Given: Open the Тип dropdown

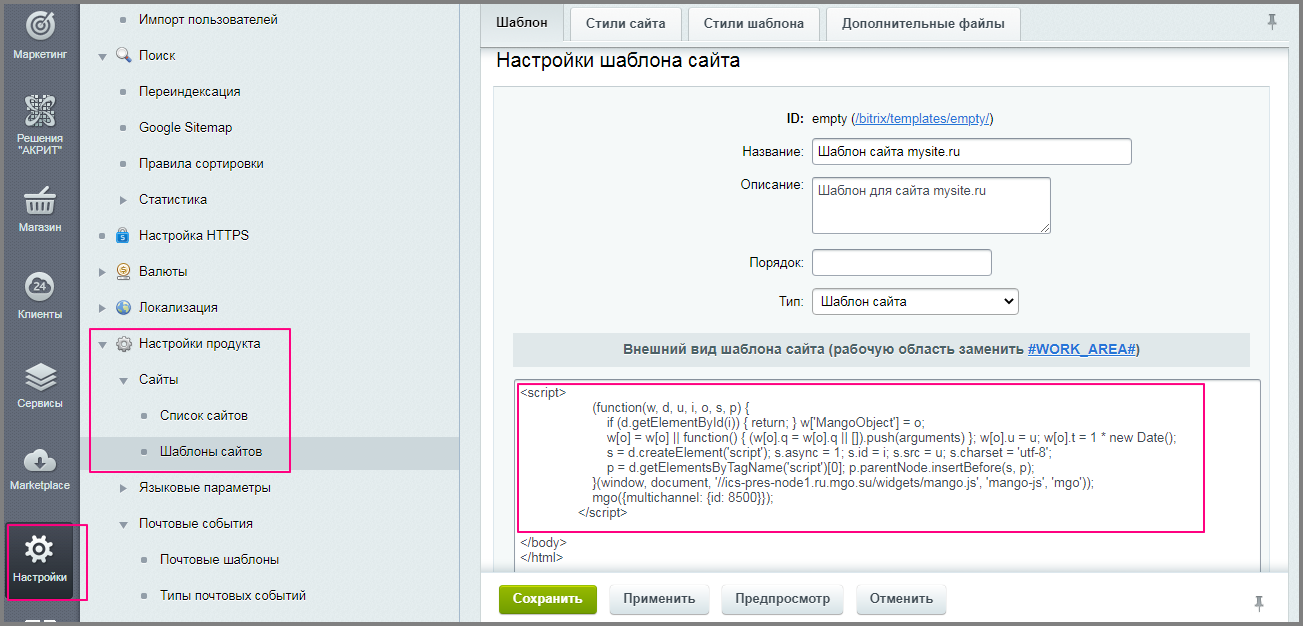Looking at the screenshot, I should [915, 301].
